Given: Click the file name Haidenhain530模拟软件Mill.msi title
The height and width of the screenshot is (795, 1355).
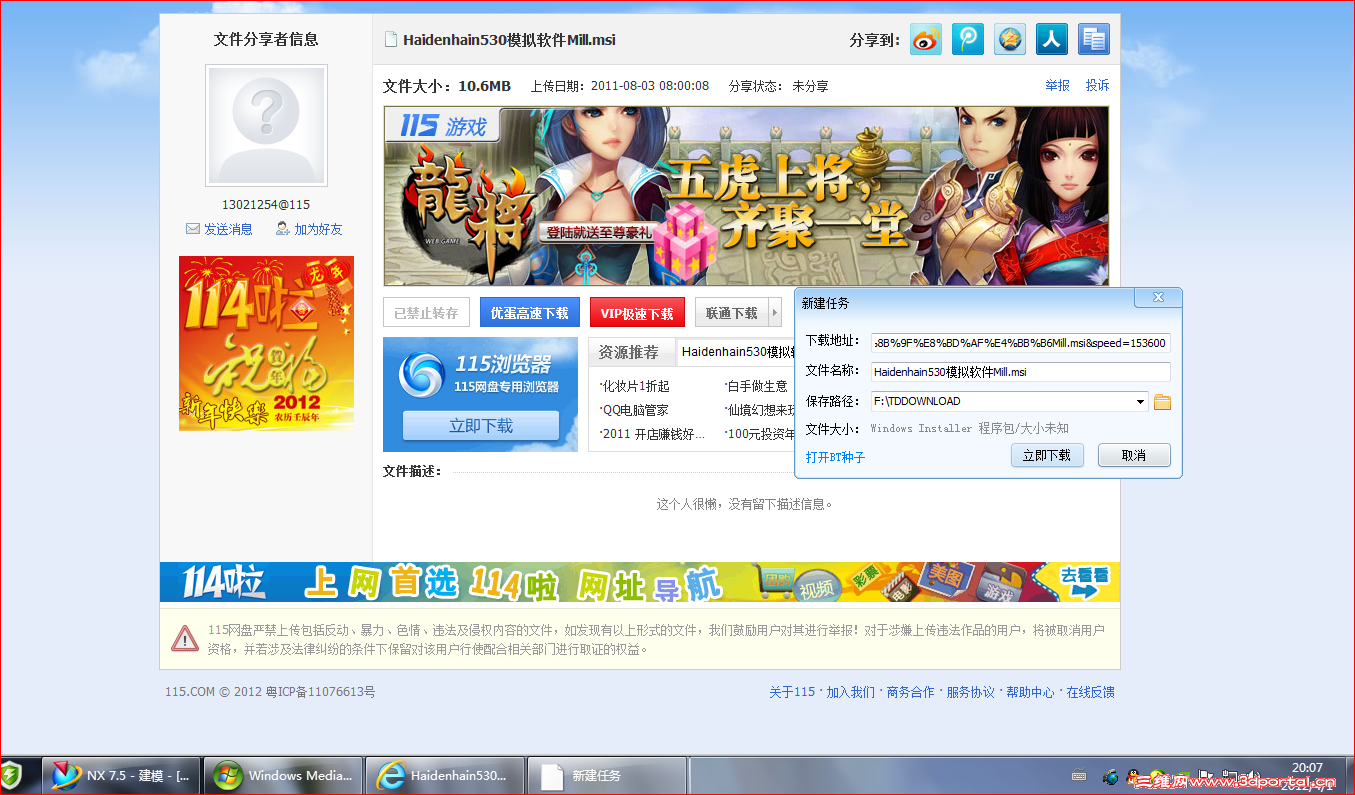Looking at the screenshot, I should 509,40.
